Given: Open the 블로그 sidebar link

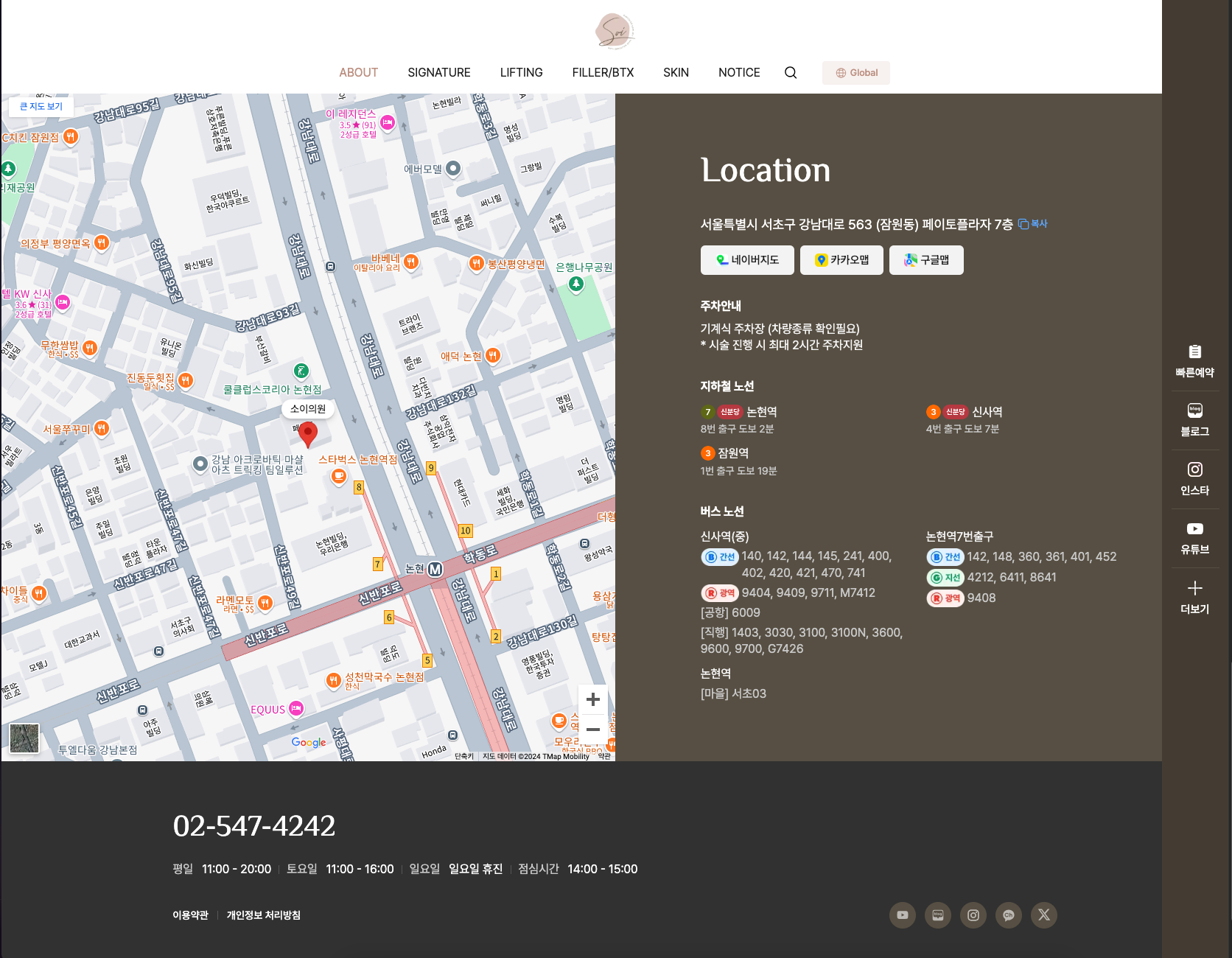Looking at the screenshot, I should (x=1194, y=420).
